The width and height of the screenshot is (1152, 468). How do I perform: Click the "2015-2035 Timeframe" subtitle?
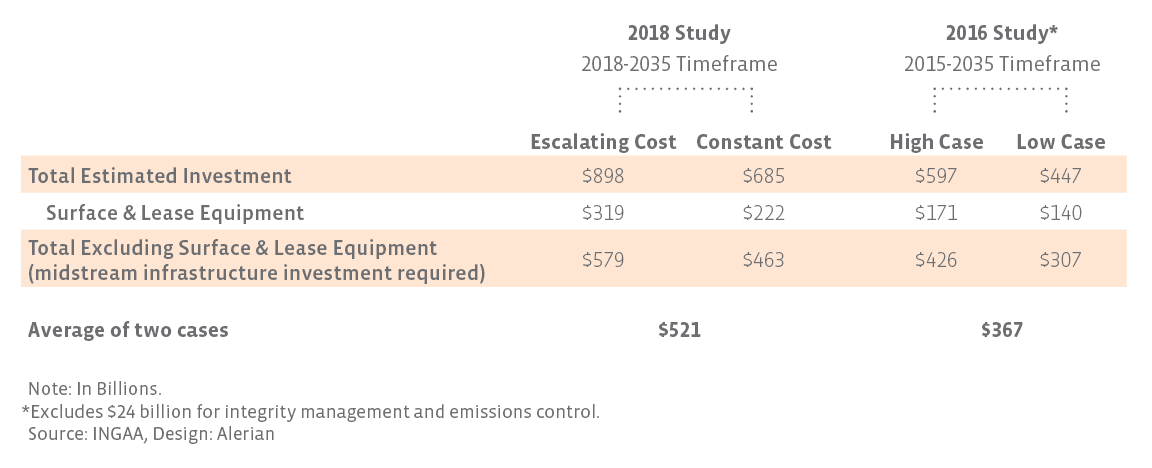click(x=1002, y=64)
